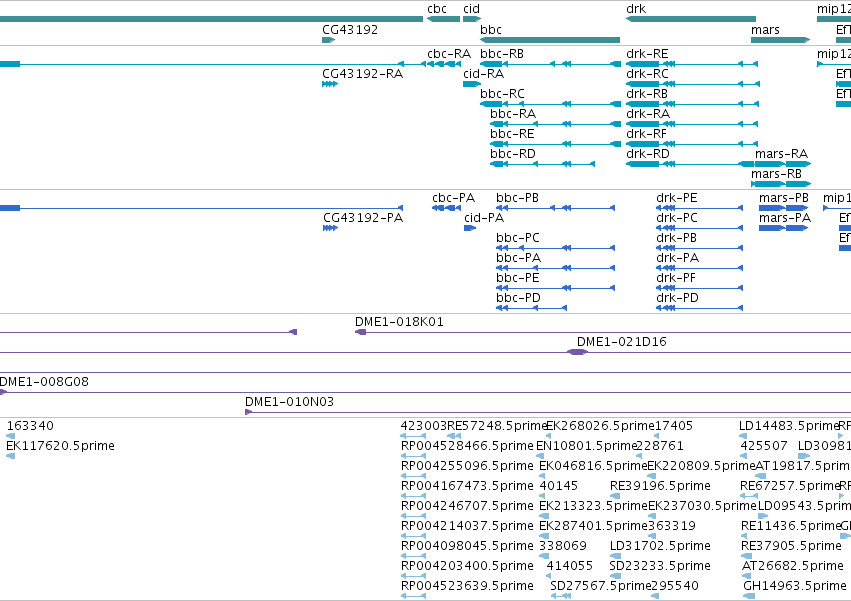Image resolution: width=851 pixels, height=601 pixels.
Task: Select the CG43192-PA protein feature
Action: click(x=330, y=228)
